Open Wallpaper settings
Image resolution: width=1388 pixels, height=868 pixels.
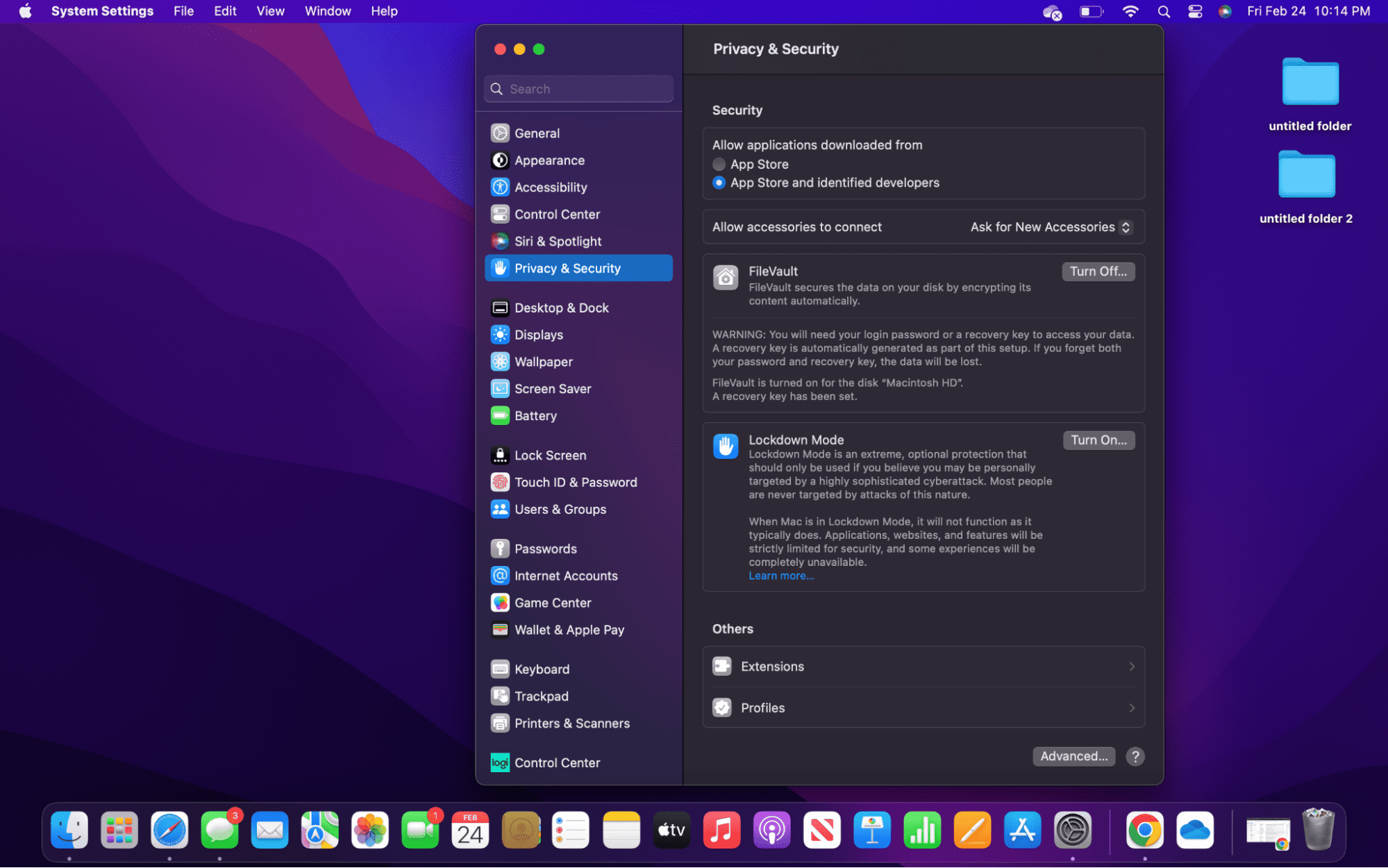coord(578,362)
